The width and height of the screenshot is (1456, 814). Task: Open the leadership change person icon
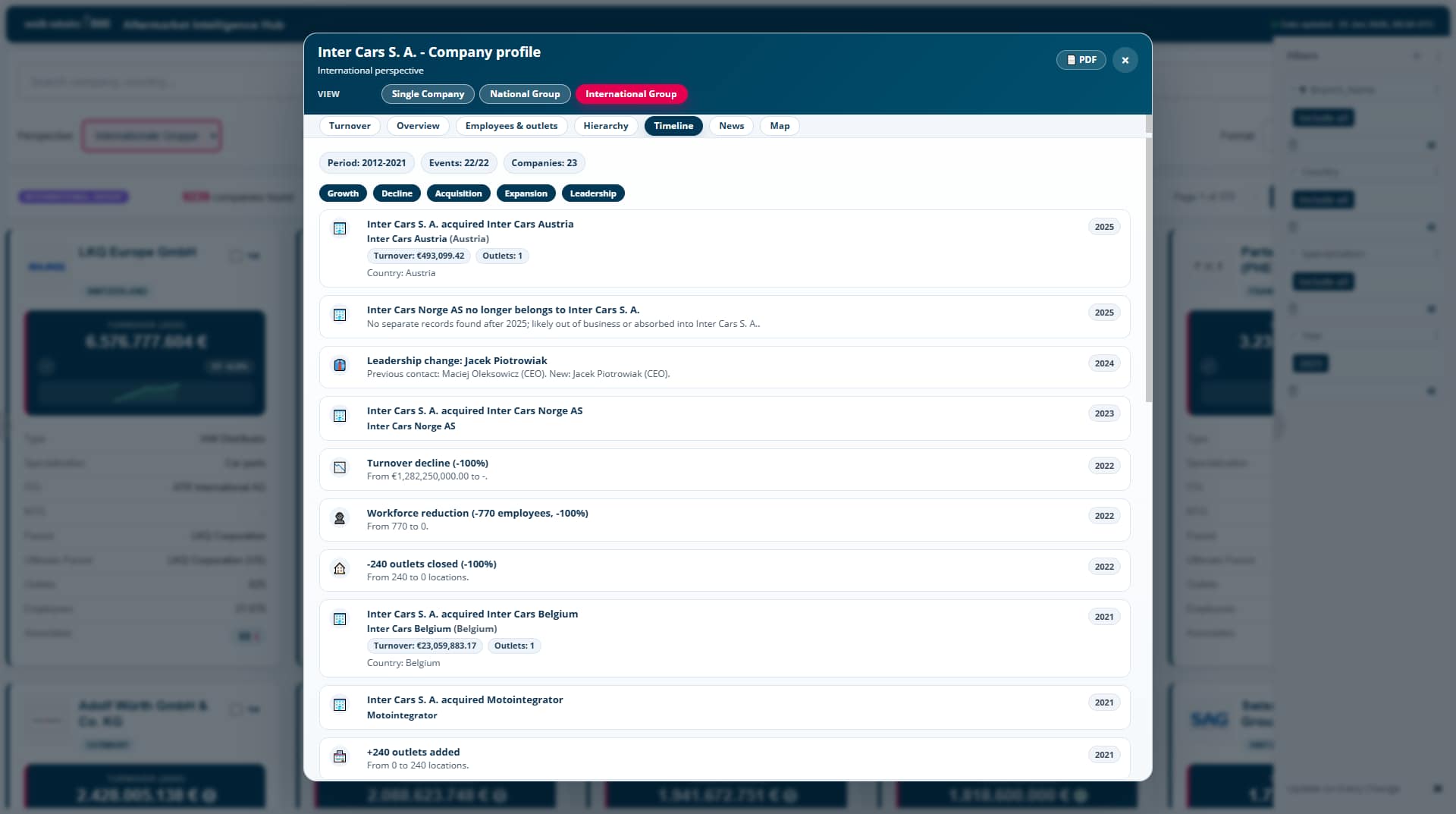[x=340, y=365]
